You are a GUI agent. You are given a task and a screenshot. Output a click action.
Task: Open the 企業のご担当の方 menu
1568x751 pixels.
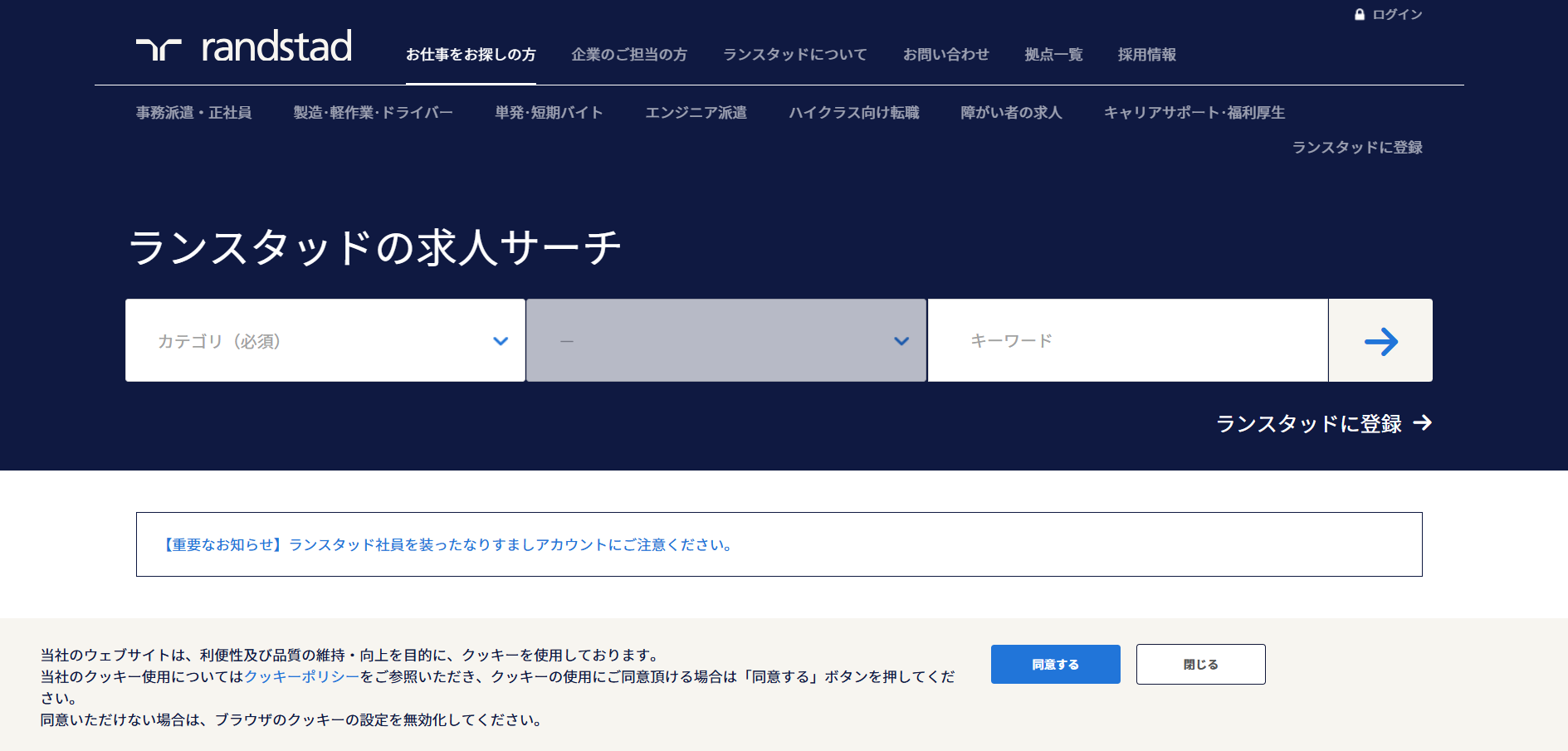click(x=629, y=55)
